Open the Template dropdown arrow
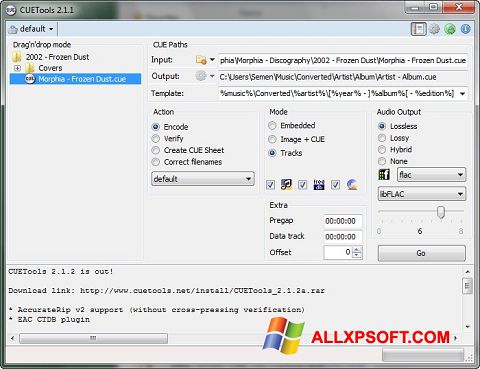The width and height of the screenshot is (480, 369). 463,94
